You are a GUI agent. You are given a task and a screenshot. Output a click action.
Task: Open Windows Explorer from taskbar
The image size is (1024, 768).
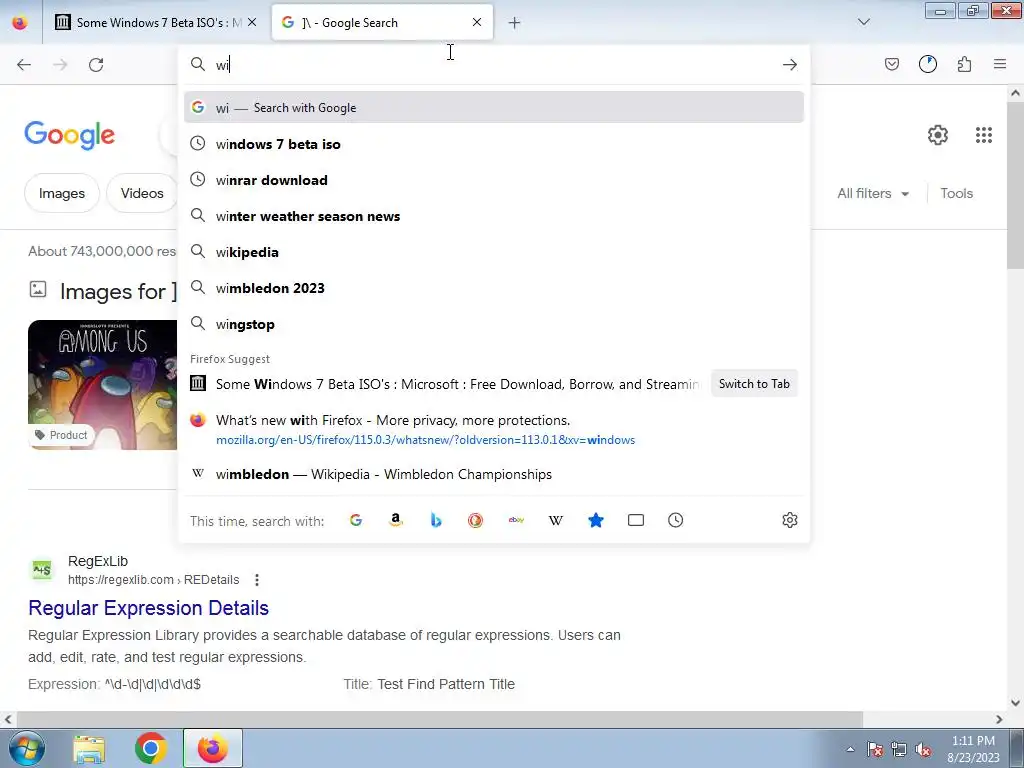[89, 748]
